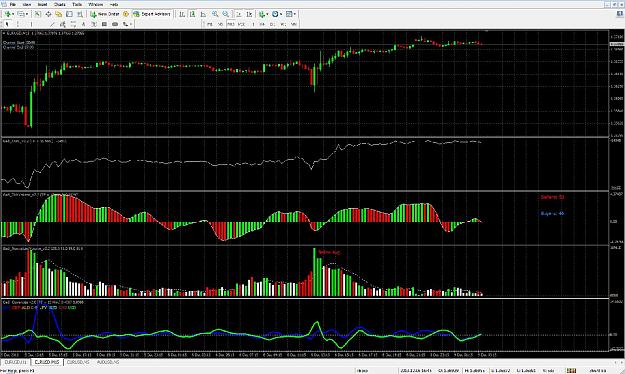This screenshot has height=374, width=625.
Task: Open the Tools menu
Action: point(77,4)
